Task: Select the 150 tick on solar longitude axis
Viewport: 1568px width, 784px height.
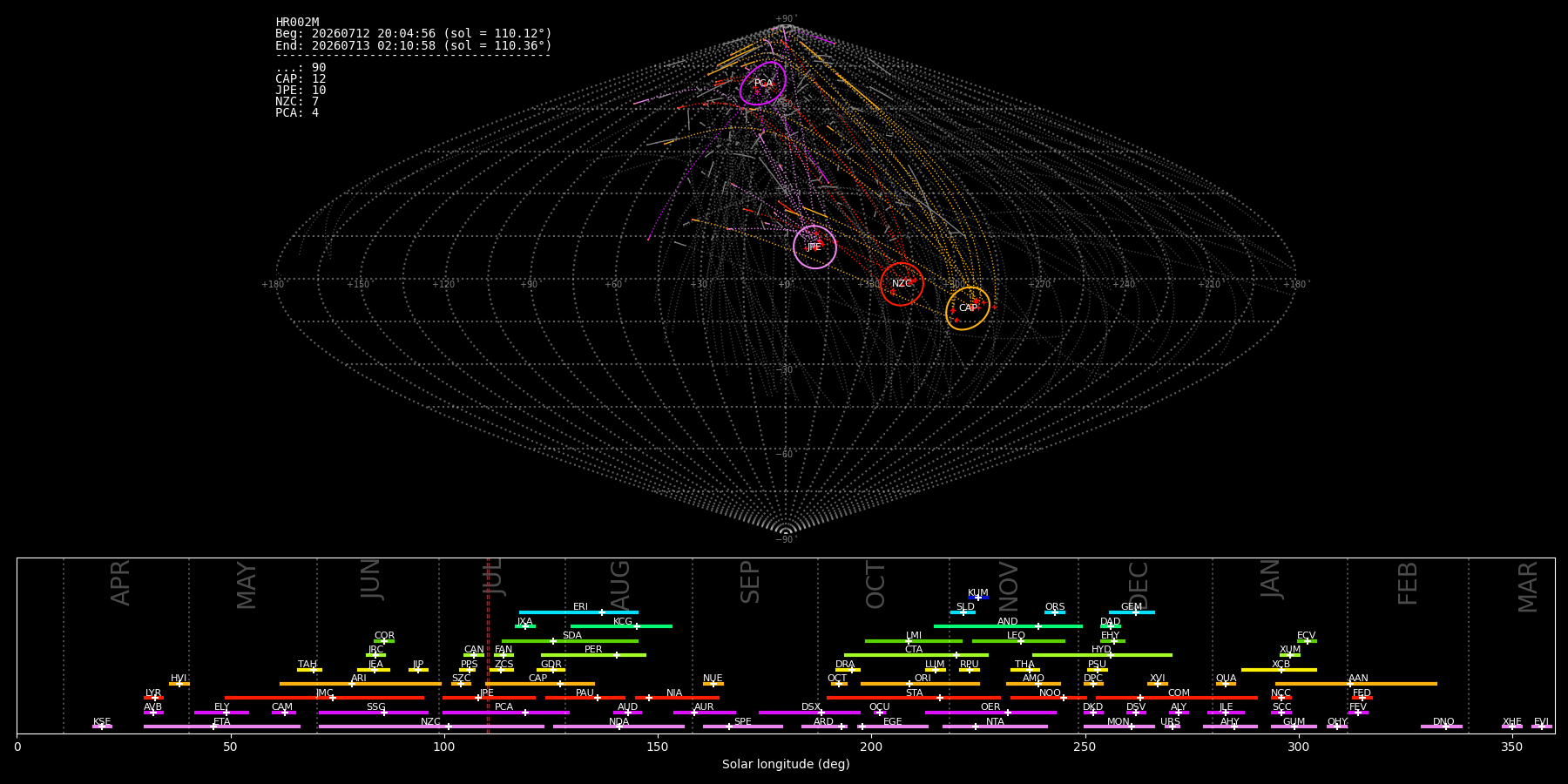Action: click(x=658, y=747)
